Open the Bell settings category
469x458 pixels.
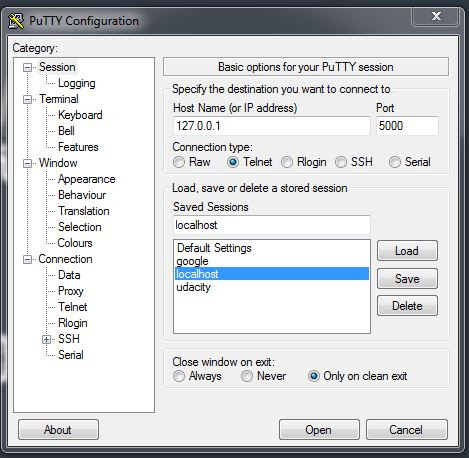(66, 131)
